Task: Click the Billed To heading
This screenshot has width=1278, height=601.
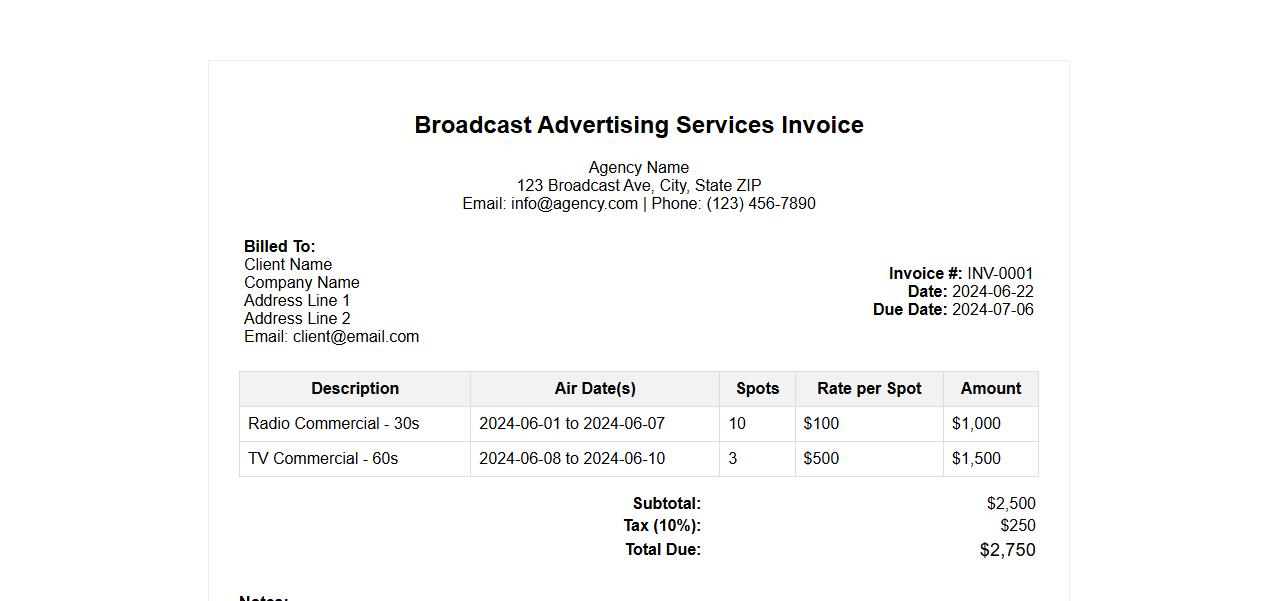Action: point(279,246)
